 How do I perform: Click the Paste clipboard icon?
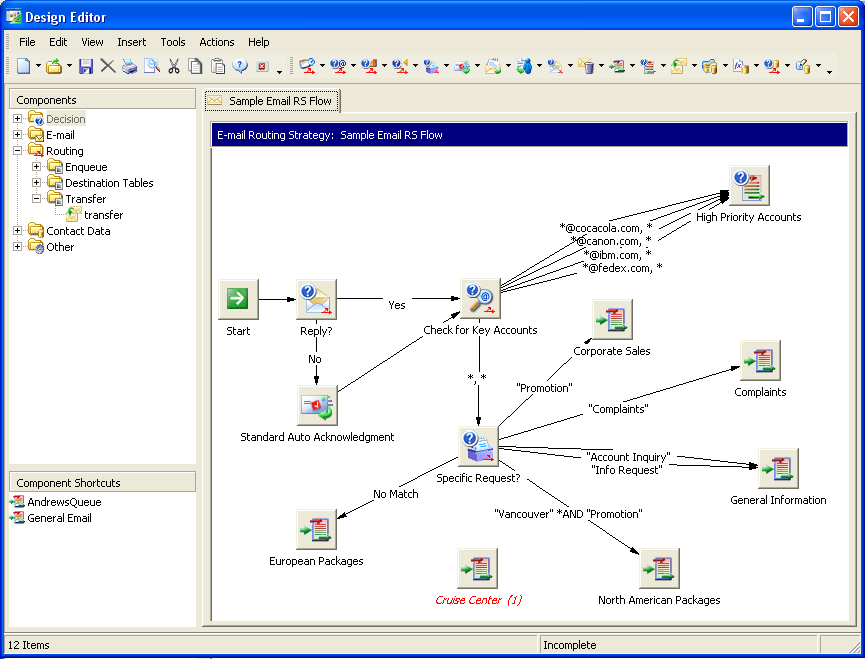218,67
